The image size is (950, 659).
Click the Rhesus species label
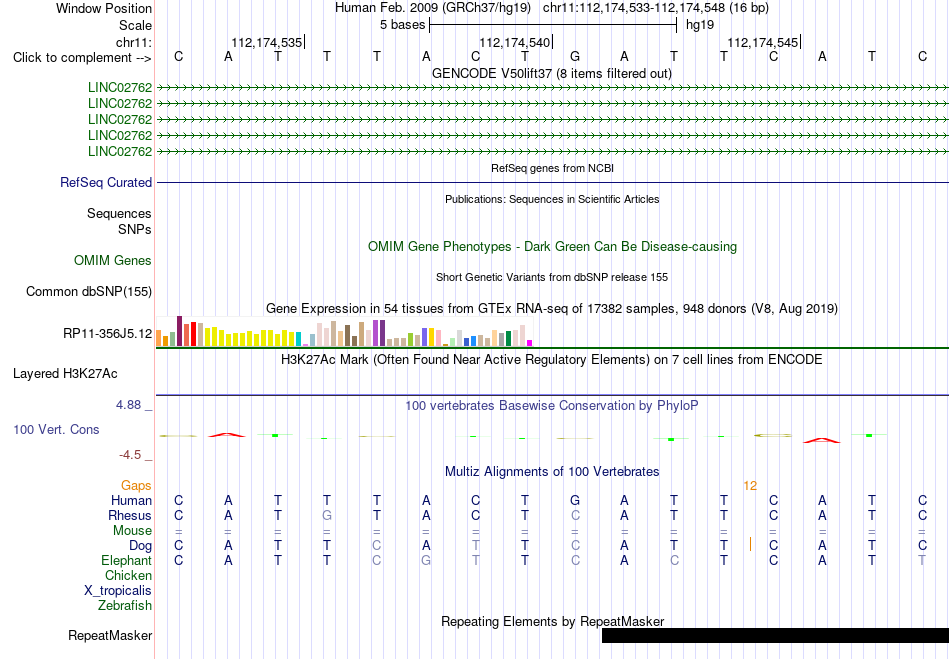pyautogui.click(x=130, y=515)
